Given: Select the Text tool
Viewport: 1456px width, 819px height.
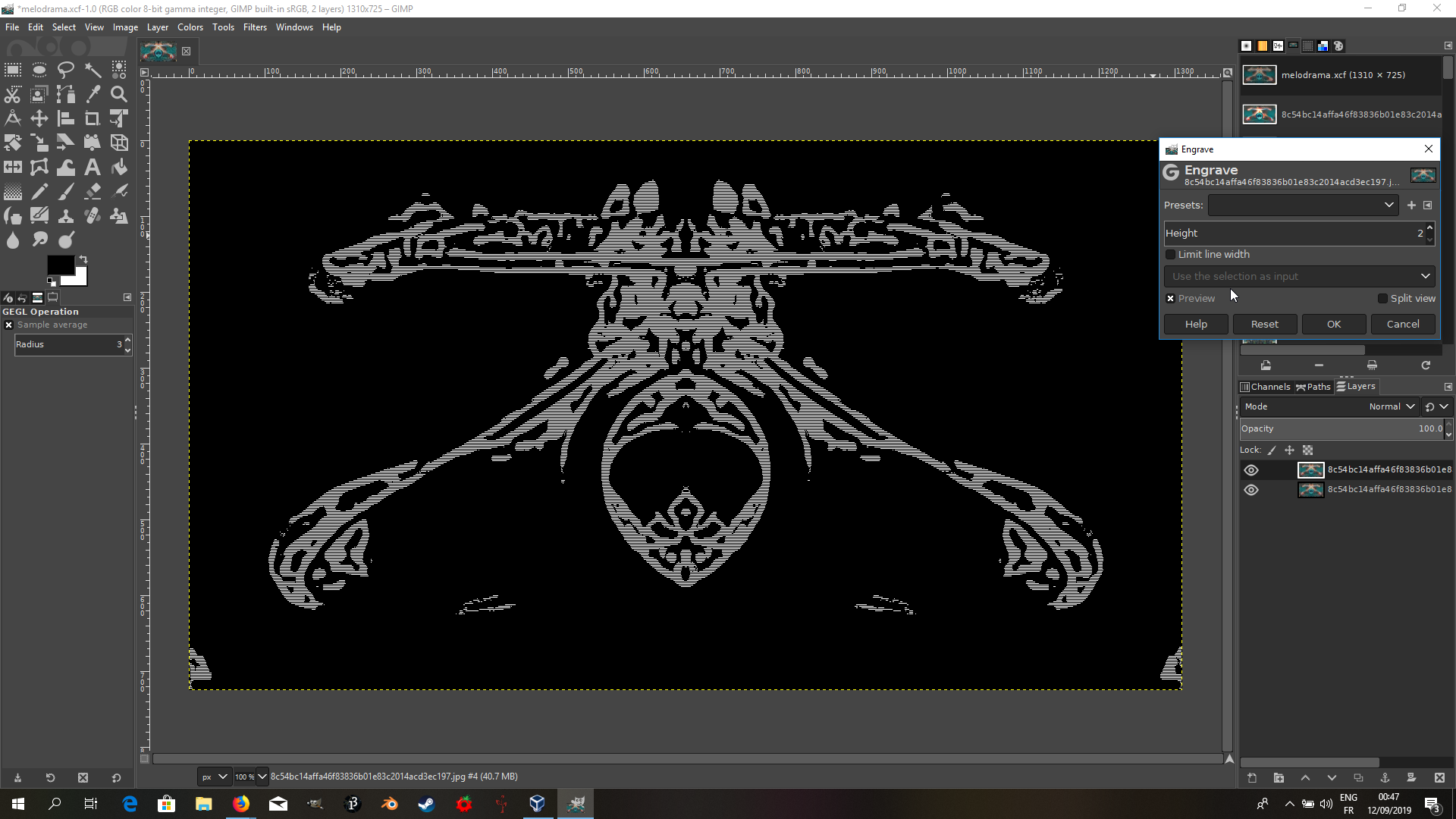Looking at the screenshot, I should click(x=93, y=167).
